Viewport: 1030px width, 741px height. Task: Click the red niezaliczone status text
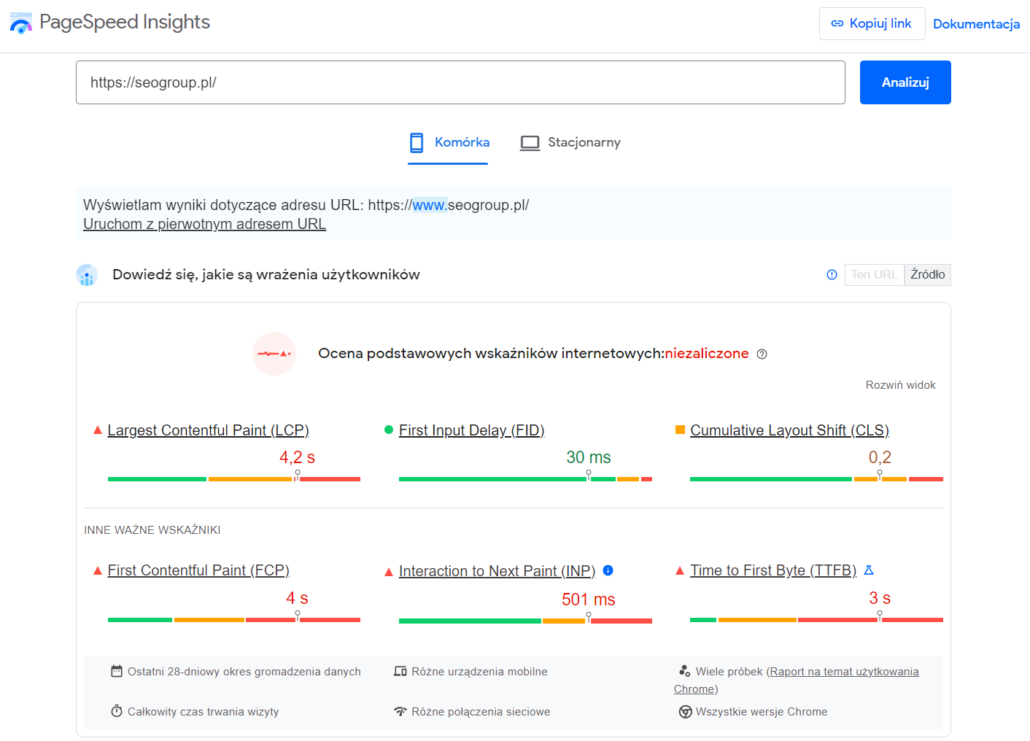tap(707, 353)
